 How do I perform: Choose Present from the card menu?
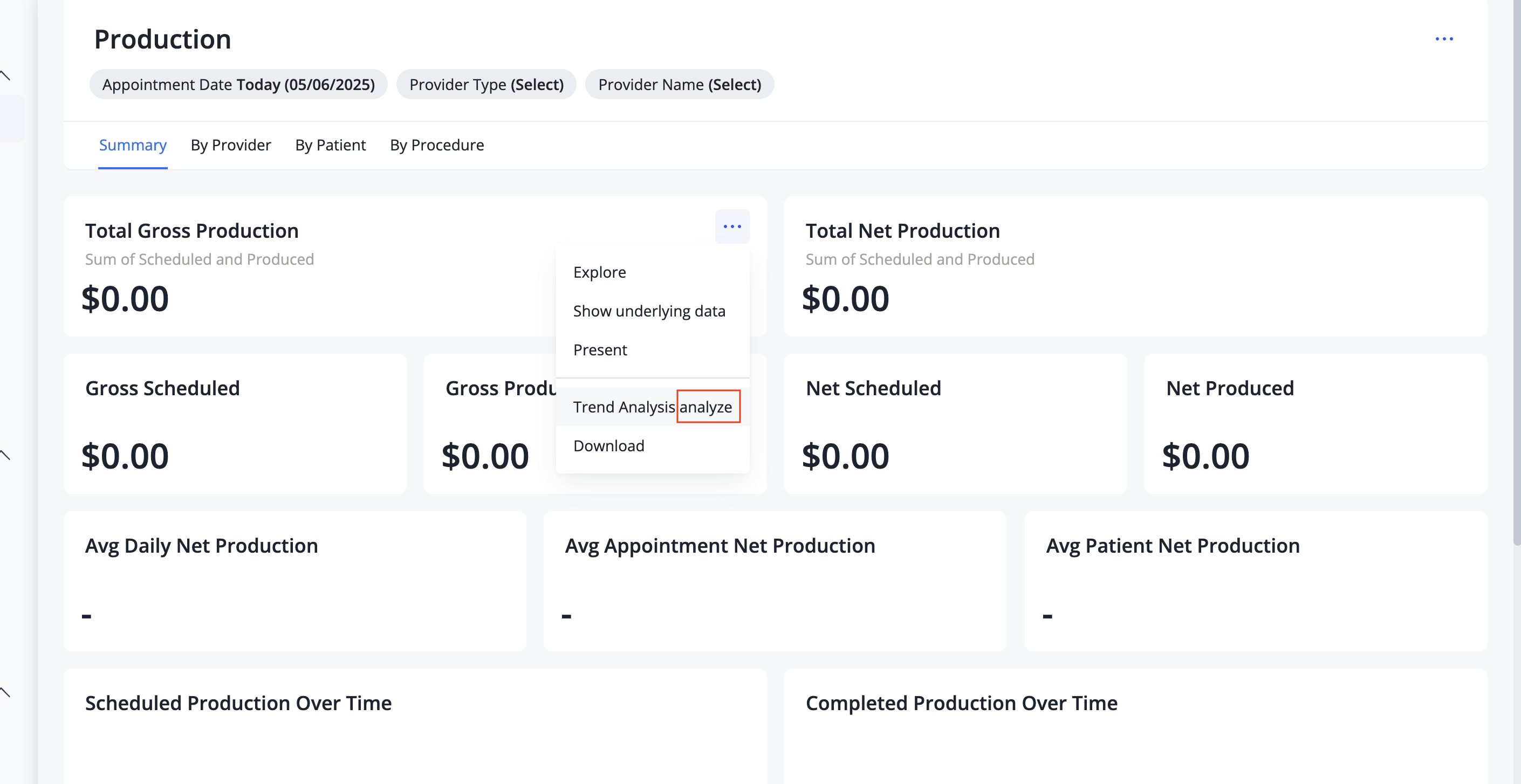600,350
